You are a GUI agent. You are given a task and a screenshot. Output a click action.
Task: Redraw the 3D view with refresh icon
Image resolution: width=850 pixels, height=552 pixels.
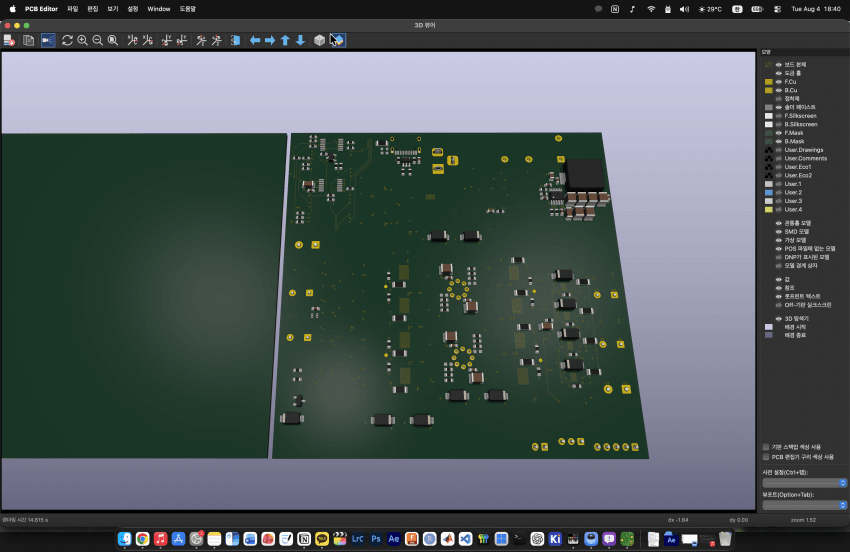(x=67, y=40)
